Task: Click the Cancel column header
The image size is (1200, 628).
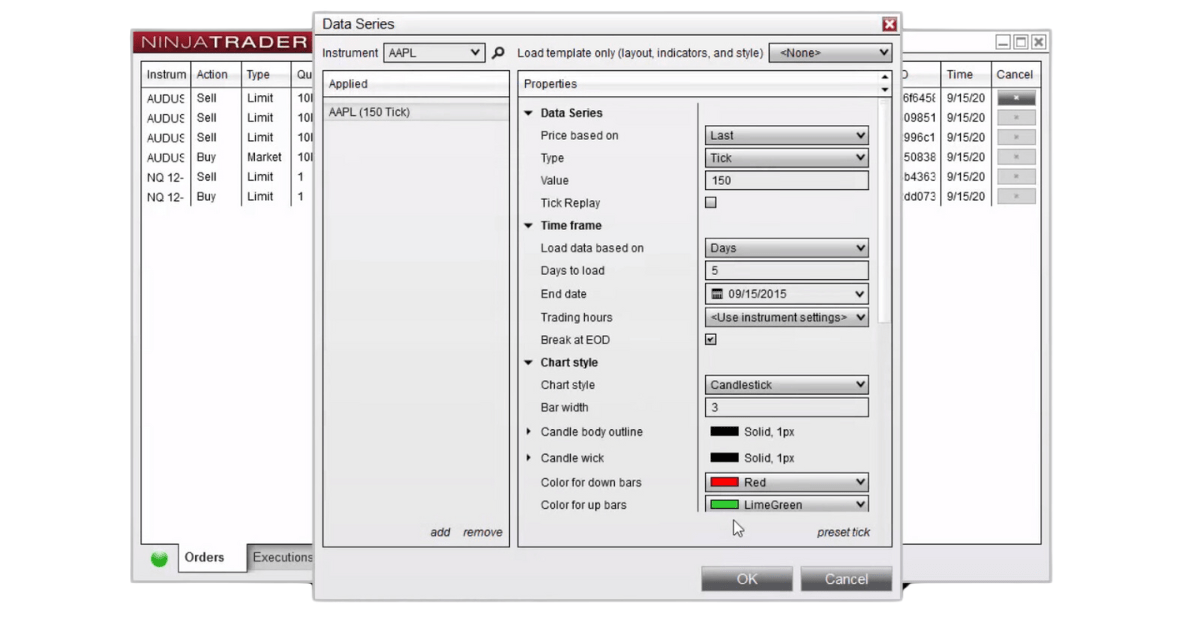Action: (1015, 75)
